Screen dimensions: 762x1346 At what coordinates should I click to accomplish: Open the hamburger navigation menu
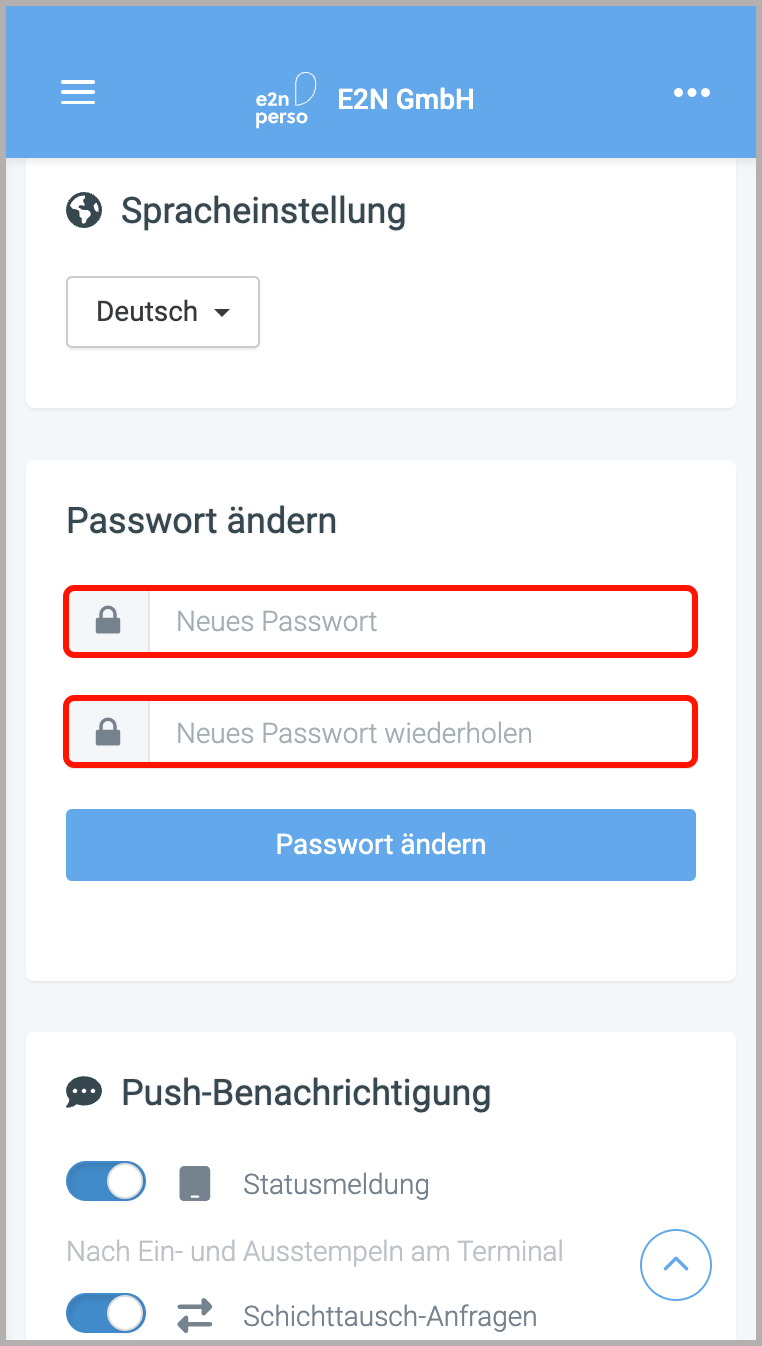[78, 92]
